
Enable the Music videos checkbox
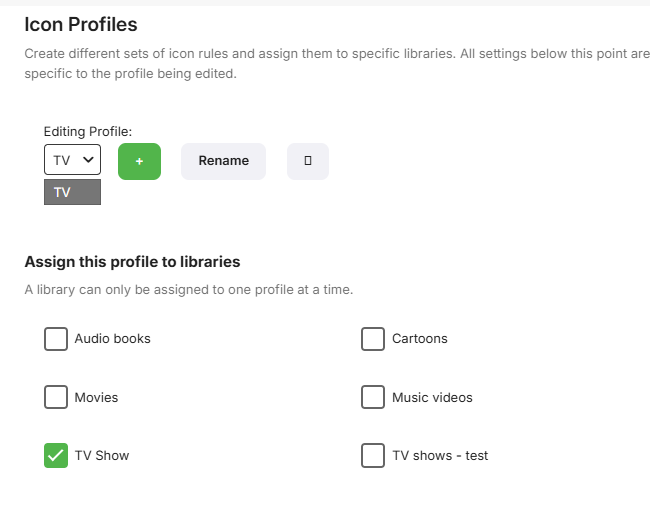[x=373, y=397]
